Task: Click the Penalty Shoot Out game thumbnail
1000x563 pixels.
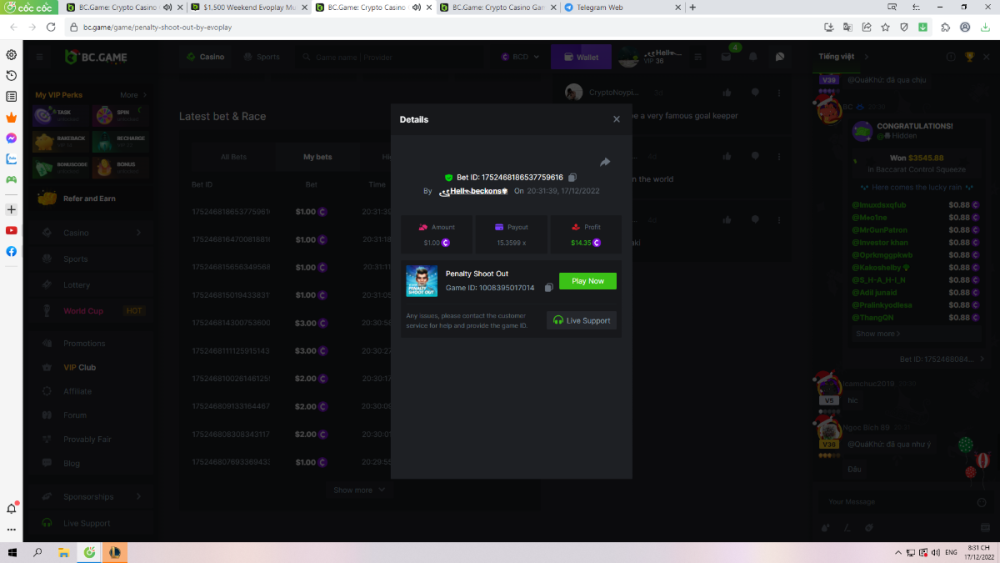Action: [x=421, y=281]
